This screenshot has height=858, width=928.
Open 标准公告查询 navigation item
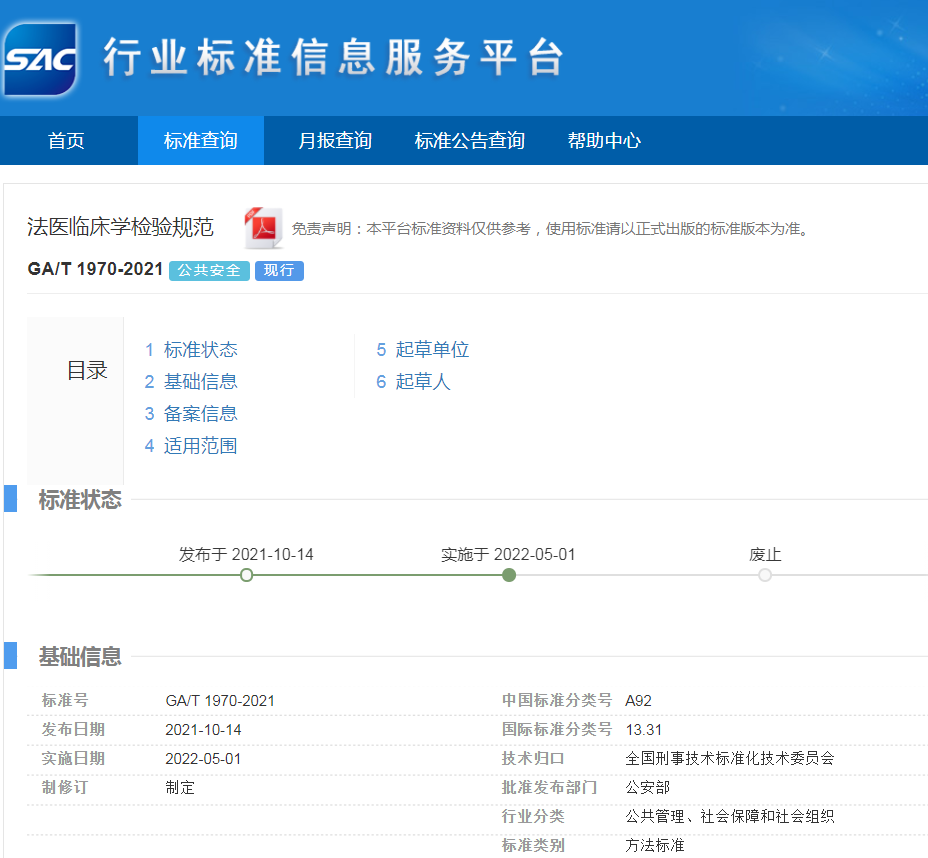[469, 140]
